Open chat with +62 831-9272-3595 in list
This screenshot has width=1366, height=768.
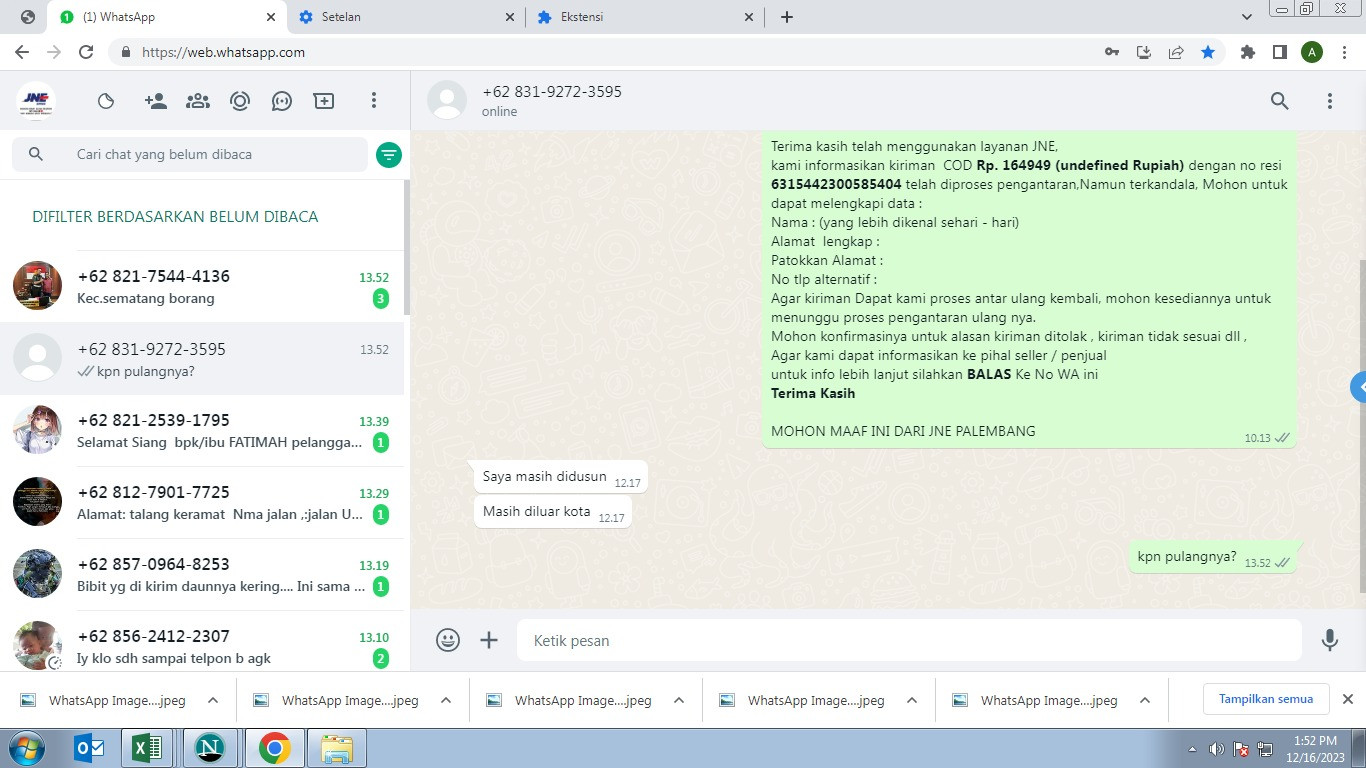pyautogui.click(x=202, y=358)
